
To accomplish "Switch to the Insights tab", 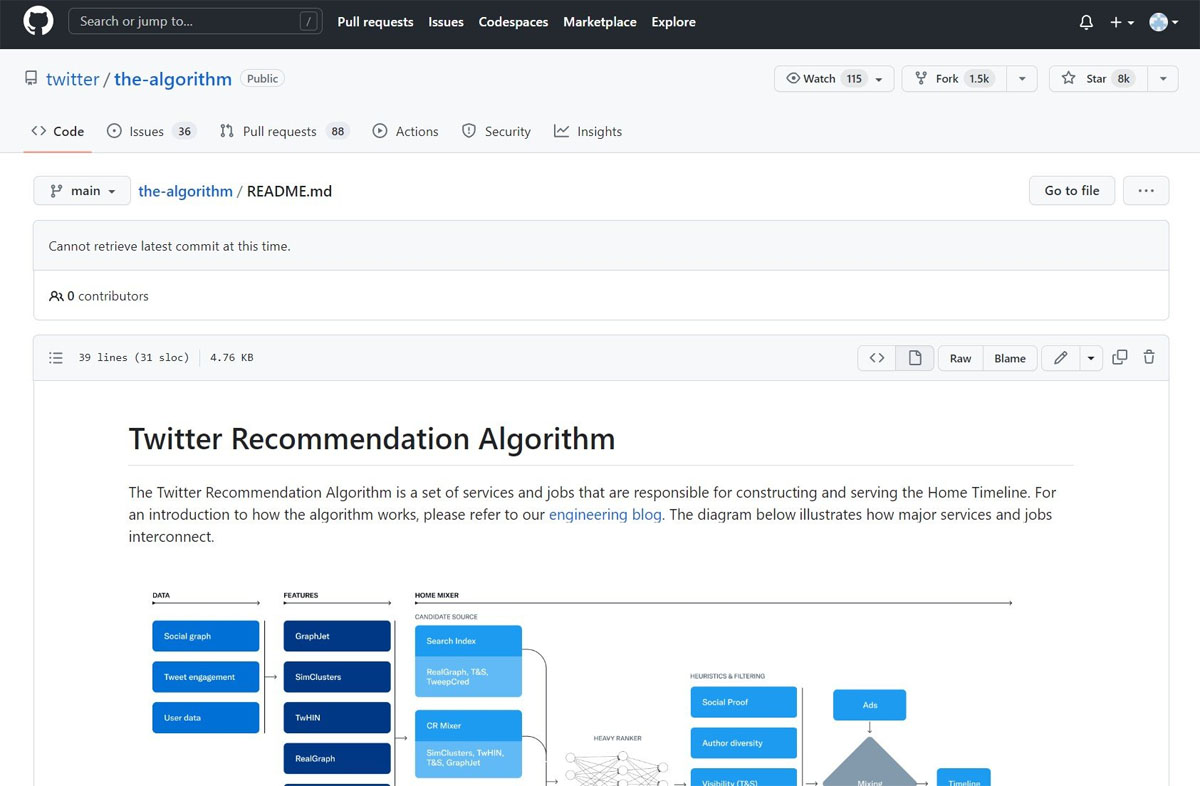I will pyautogui.click(x=588, y=131).
